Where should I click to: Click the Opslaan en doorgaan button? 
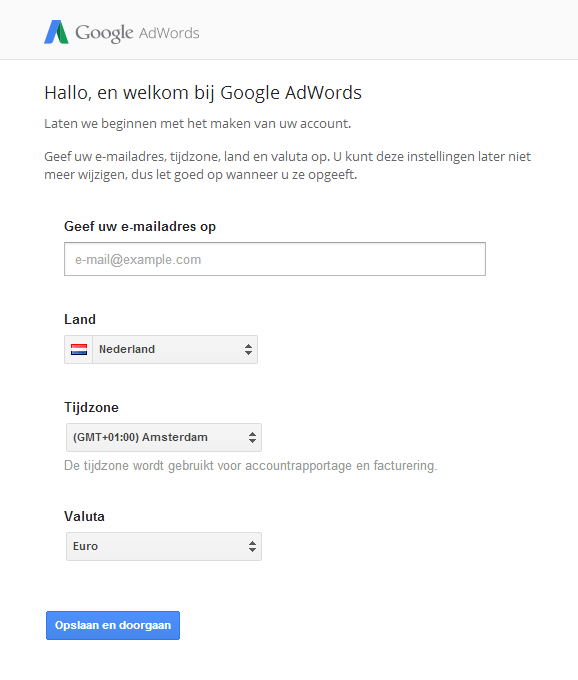[x=113, y=625]
